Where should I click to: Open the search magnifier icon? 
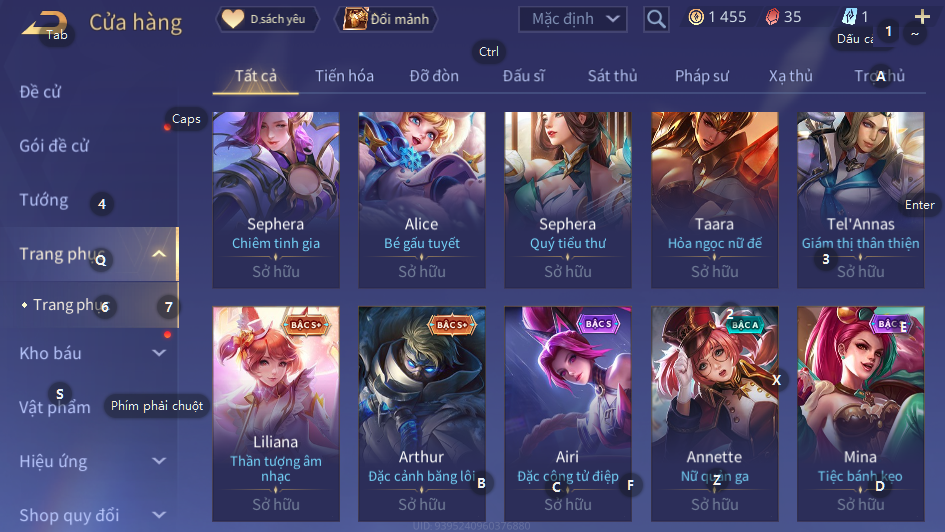(x=656, y=19)
